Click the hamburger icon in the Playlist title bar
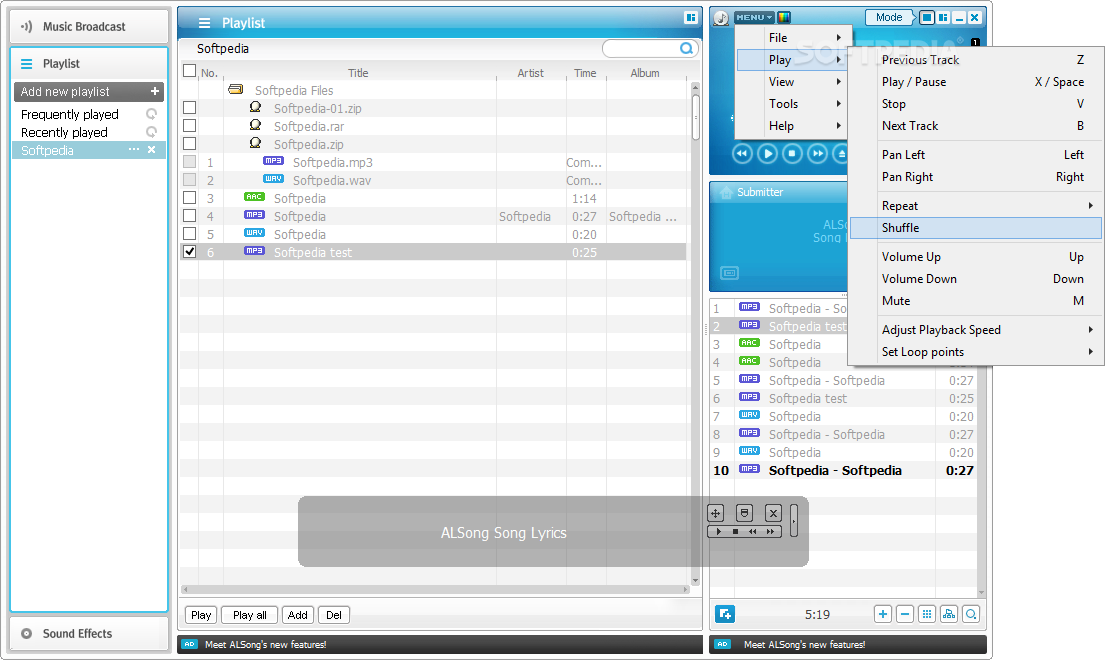The width and height of the screenshot is (1105, 660). point(204,23)
